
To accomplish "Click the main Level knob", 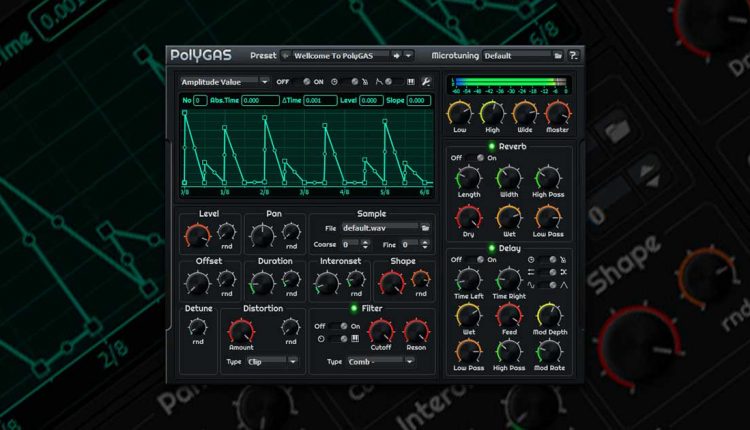I will [198, 235].
